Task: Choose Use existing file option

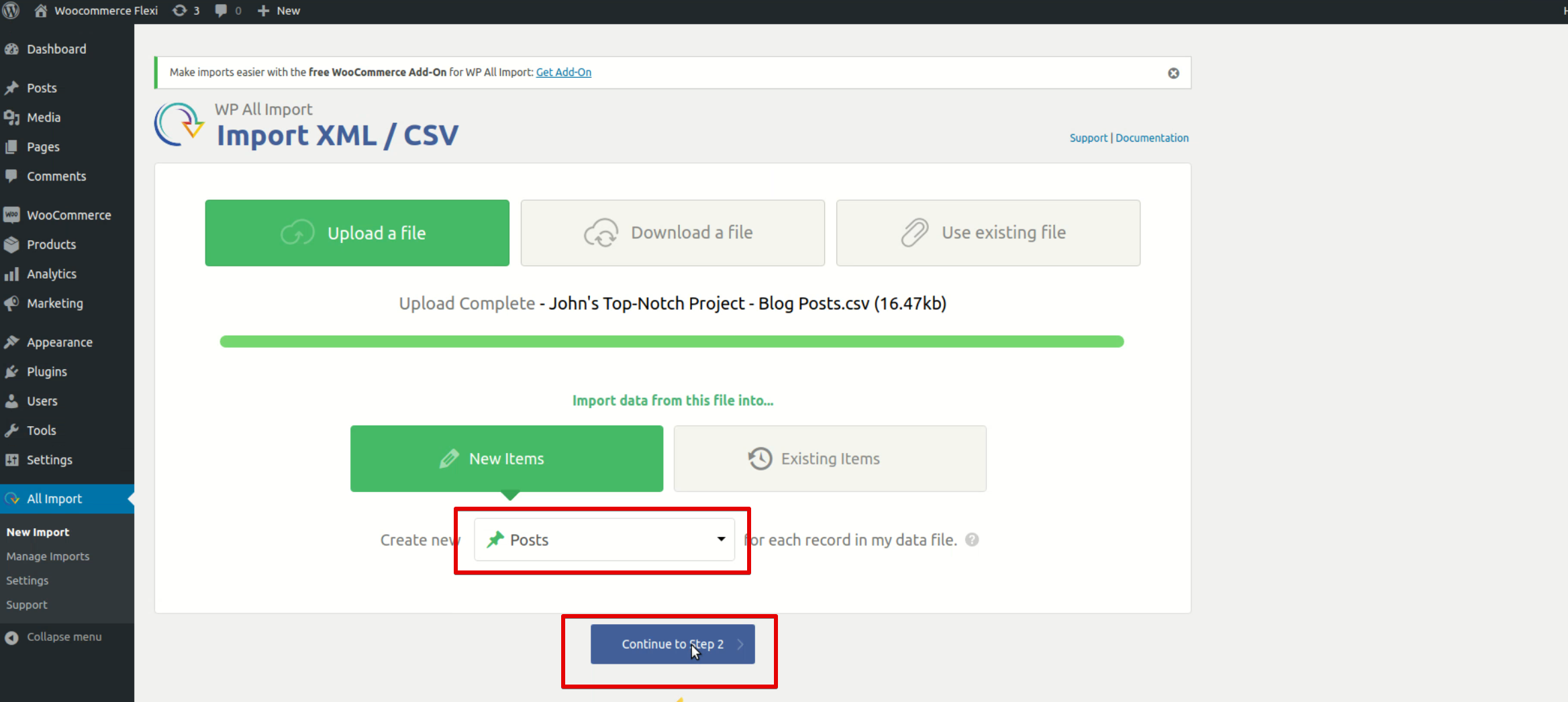Action: 988,233
